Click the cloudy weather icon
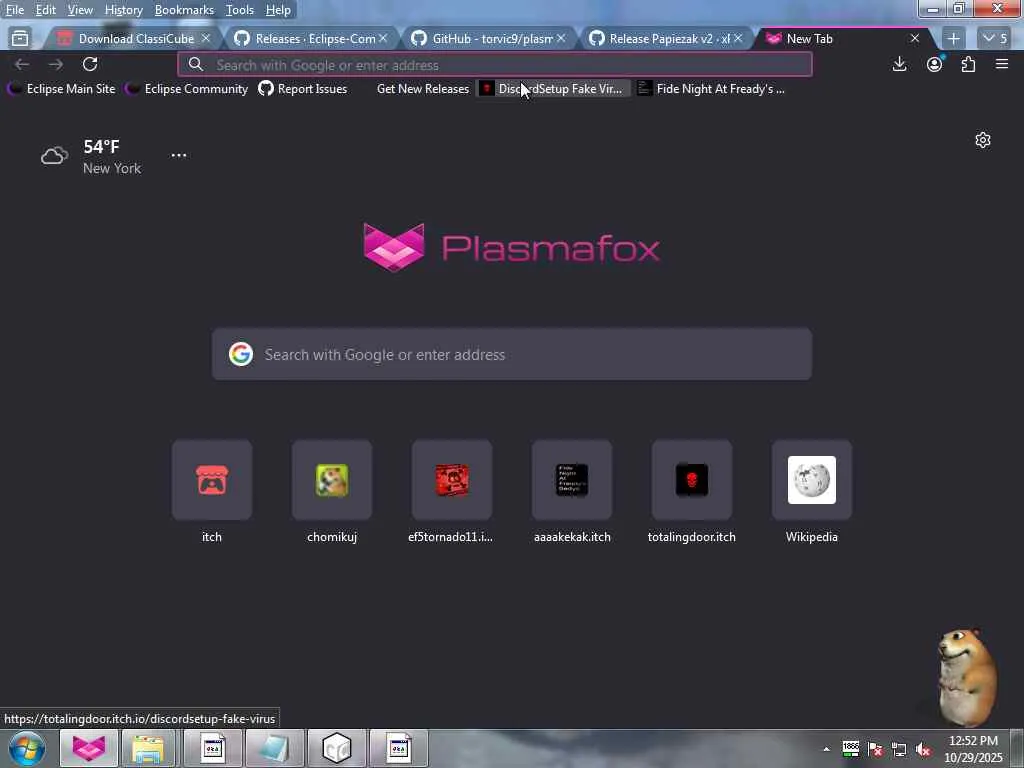This screenshot has width=1024, height=768. pyautogui.click(x=54, y=155)
